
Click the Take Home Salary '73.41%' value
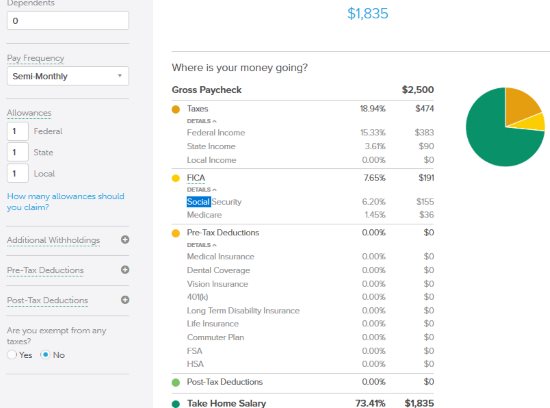[x=370, y=403]
